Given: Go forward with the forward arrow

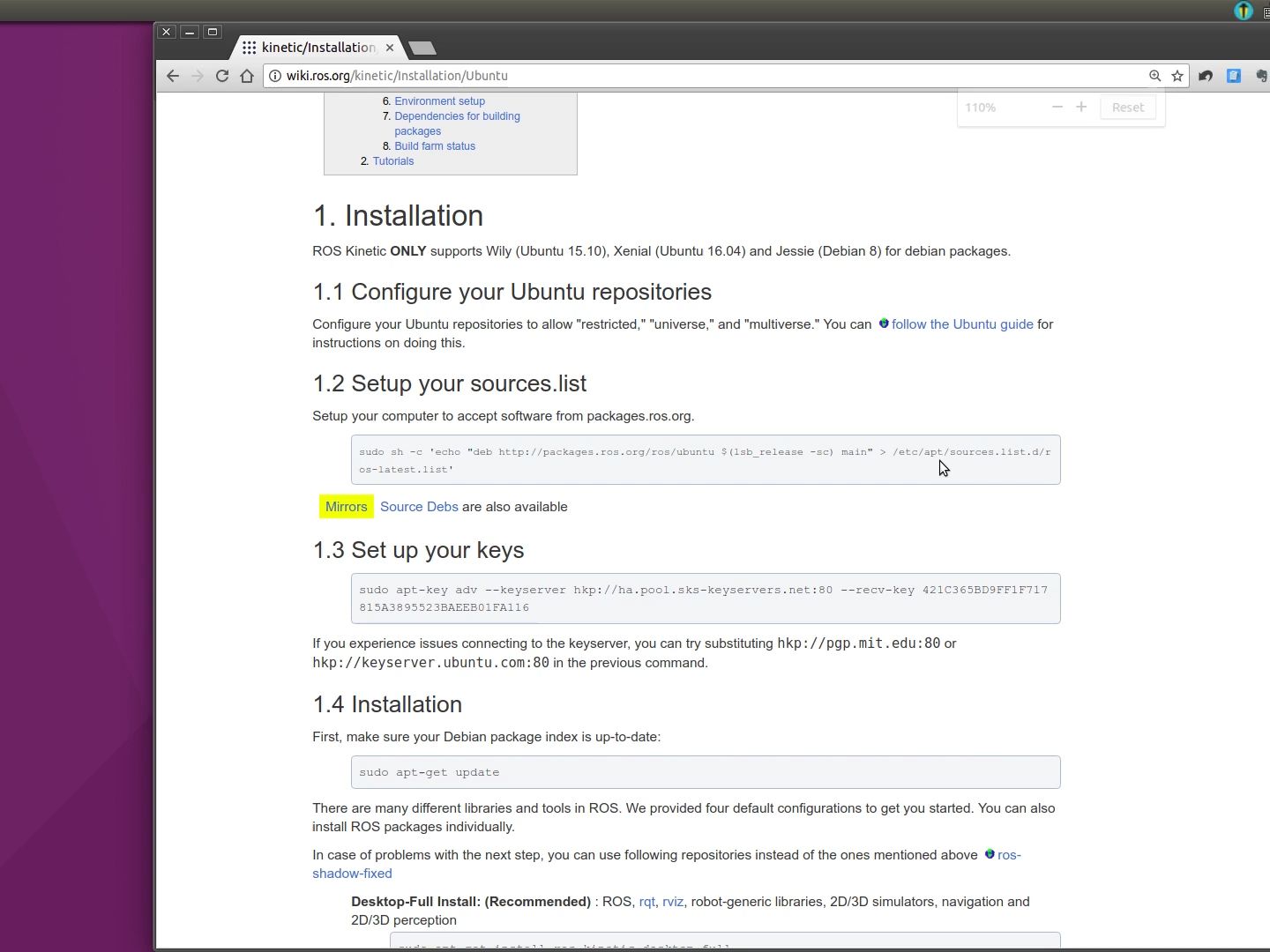Looking at the screenshot, I should (x=198, y=76).
